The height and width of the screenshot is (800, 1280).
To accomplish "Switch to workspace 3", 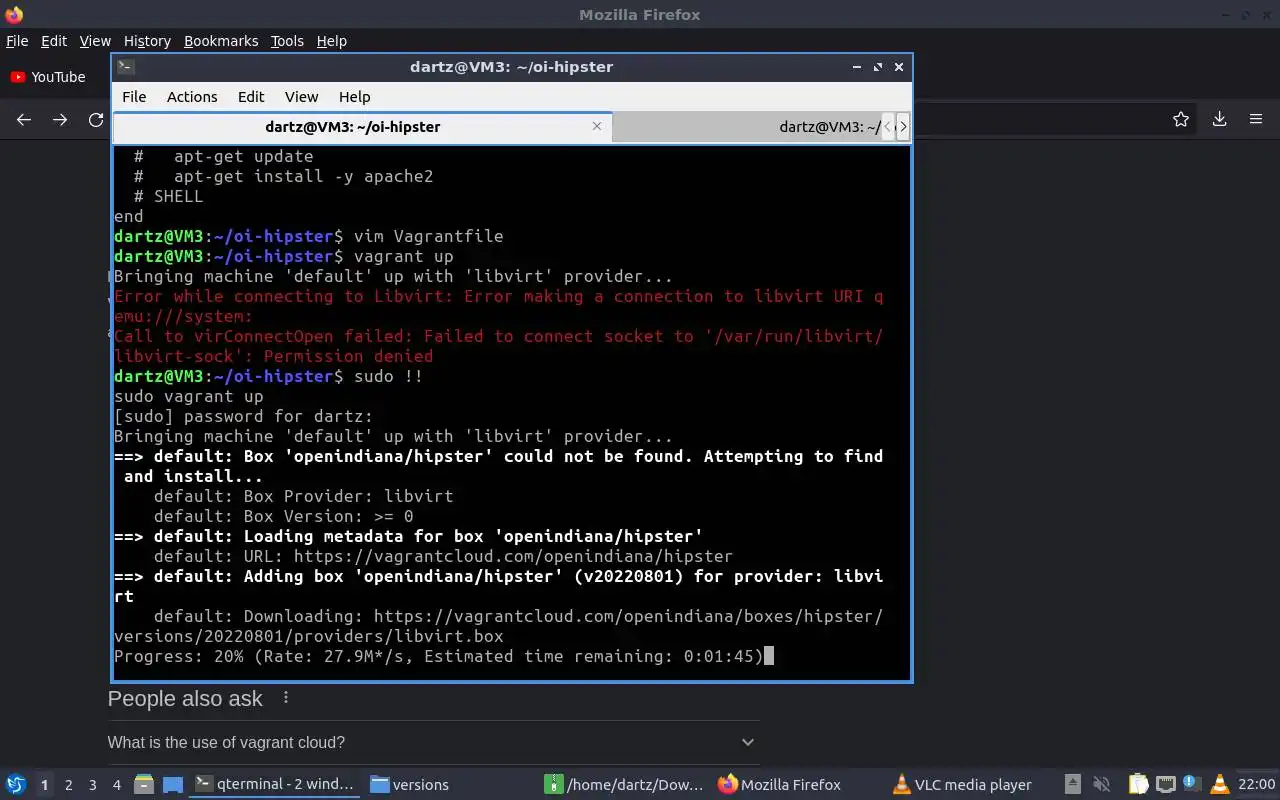I will click(x=93, y=785).
